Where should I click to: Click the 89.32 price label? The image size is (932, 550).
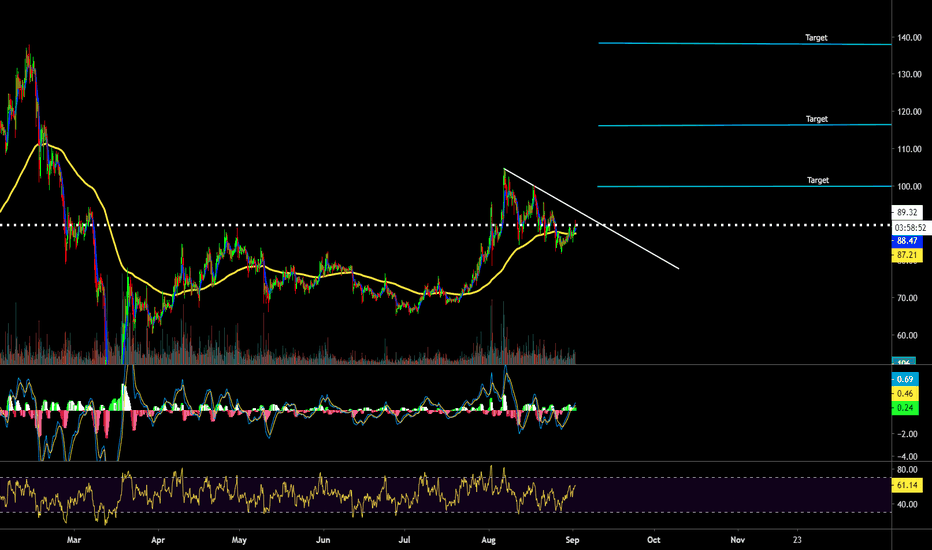pyautogui.click(x=907, y=212)
